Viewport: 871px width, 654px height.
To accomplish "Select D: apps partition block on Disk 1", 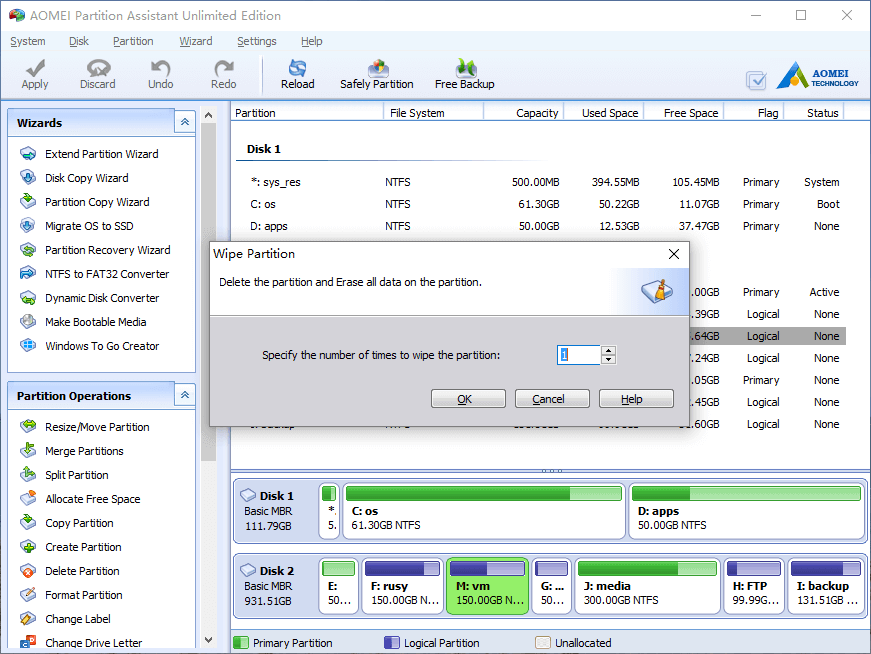I will pos(747,511).
